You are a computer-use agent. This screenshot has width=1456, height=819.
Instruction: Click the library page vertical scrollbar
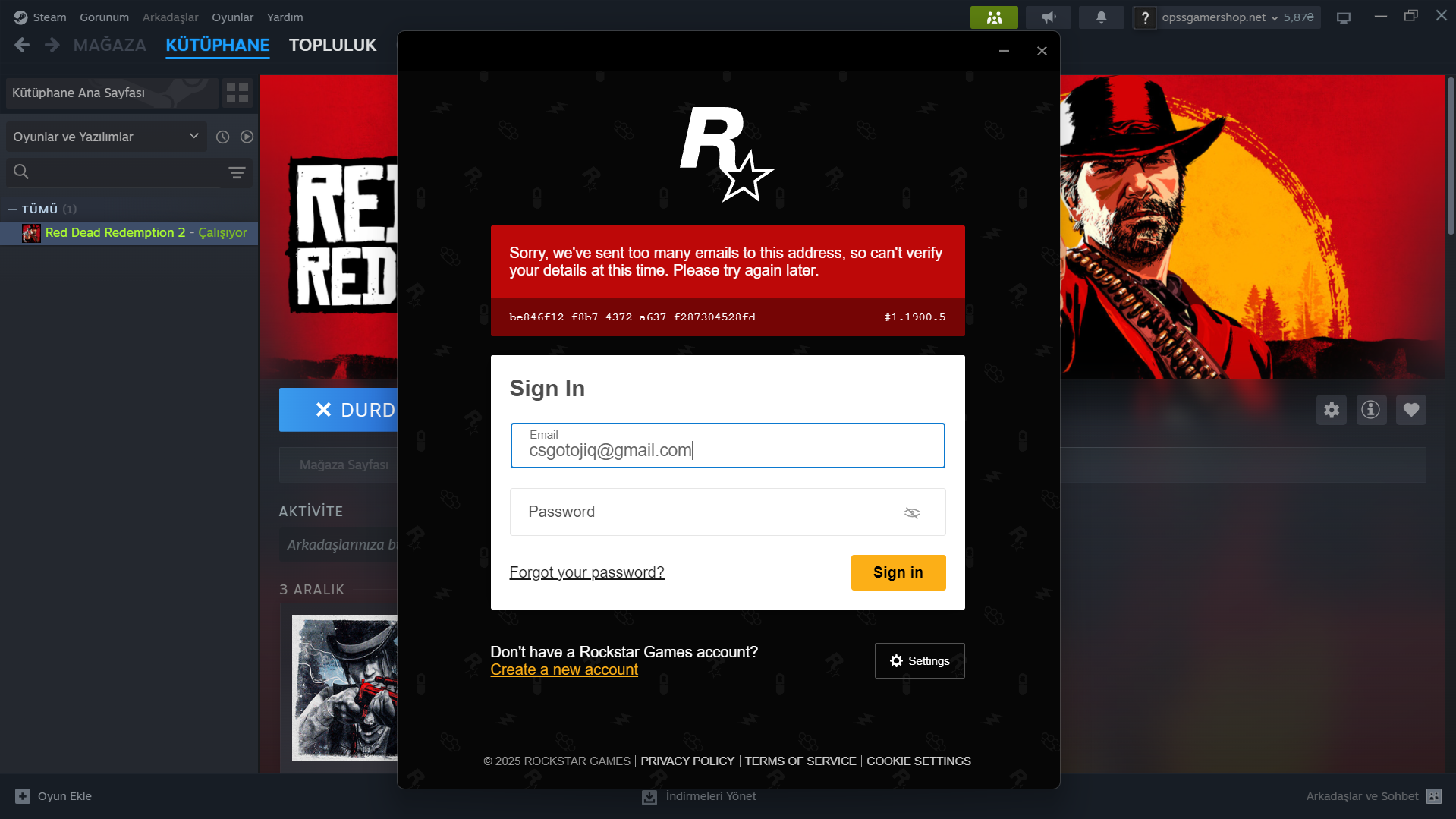point(1451,156)
